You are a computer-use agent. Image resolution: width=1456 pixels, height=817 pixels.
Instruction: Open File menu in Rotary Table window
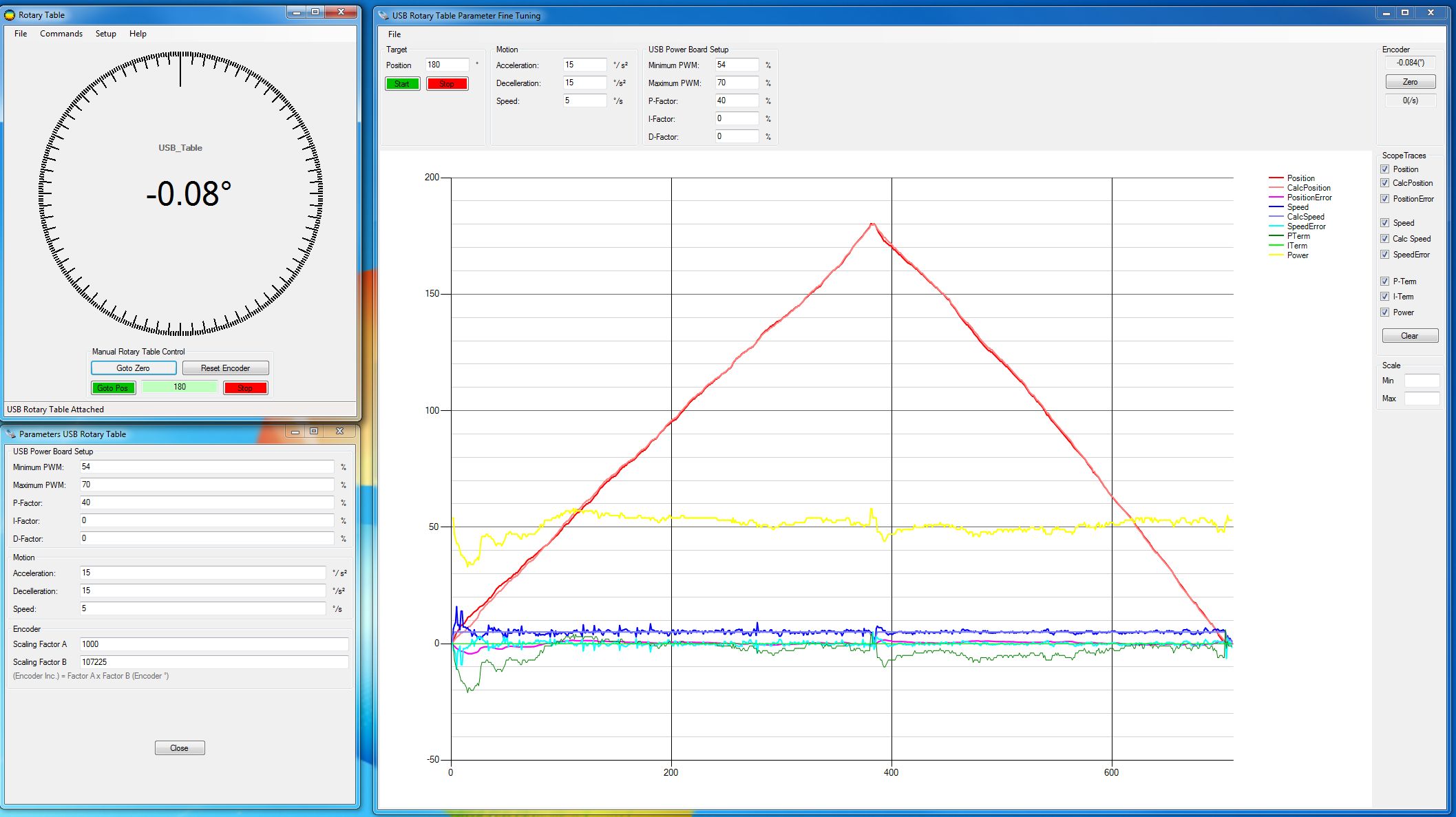[x=21, y=34]
